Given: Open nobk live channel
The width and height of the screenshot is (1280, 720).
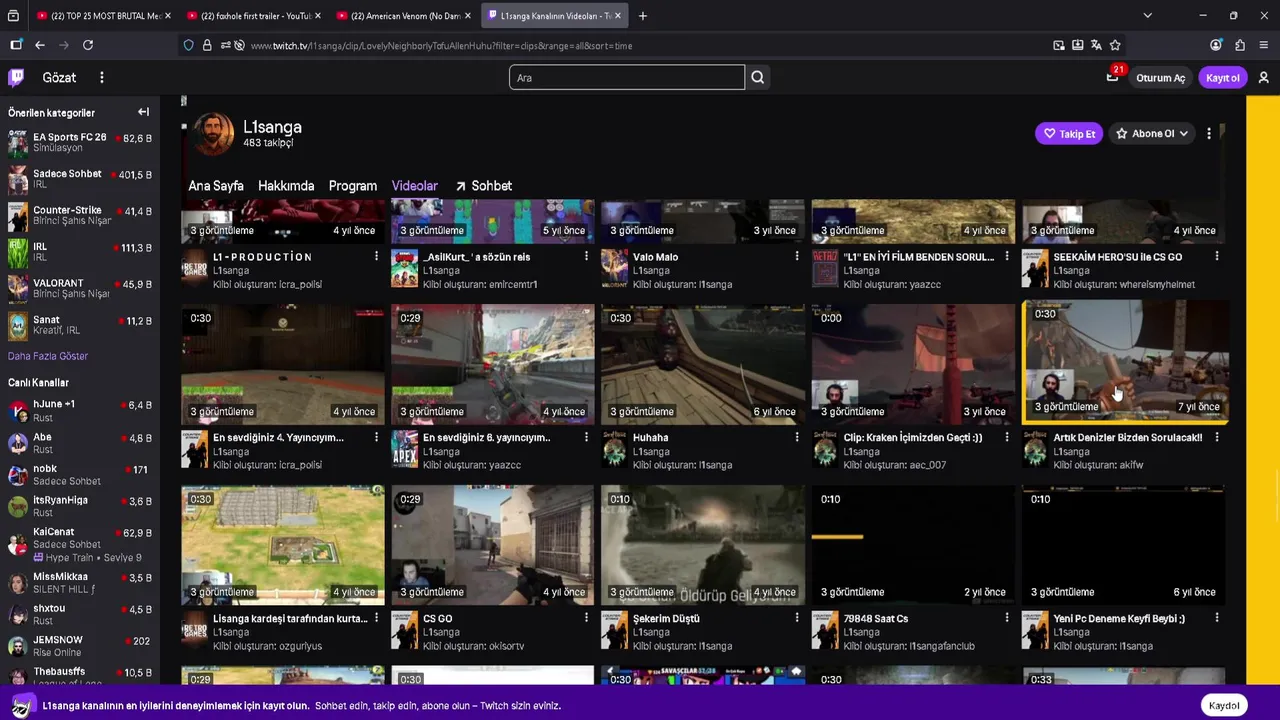Looking at the screenshot, I should coord(80,474).
